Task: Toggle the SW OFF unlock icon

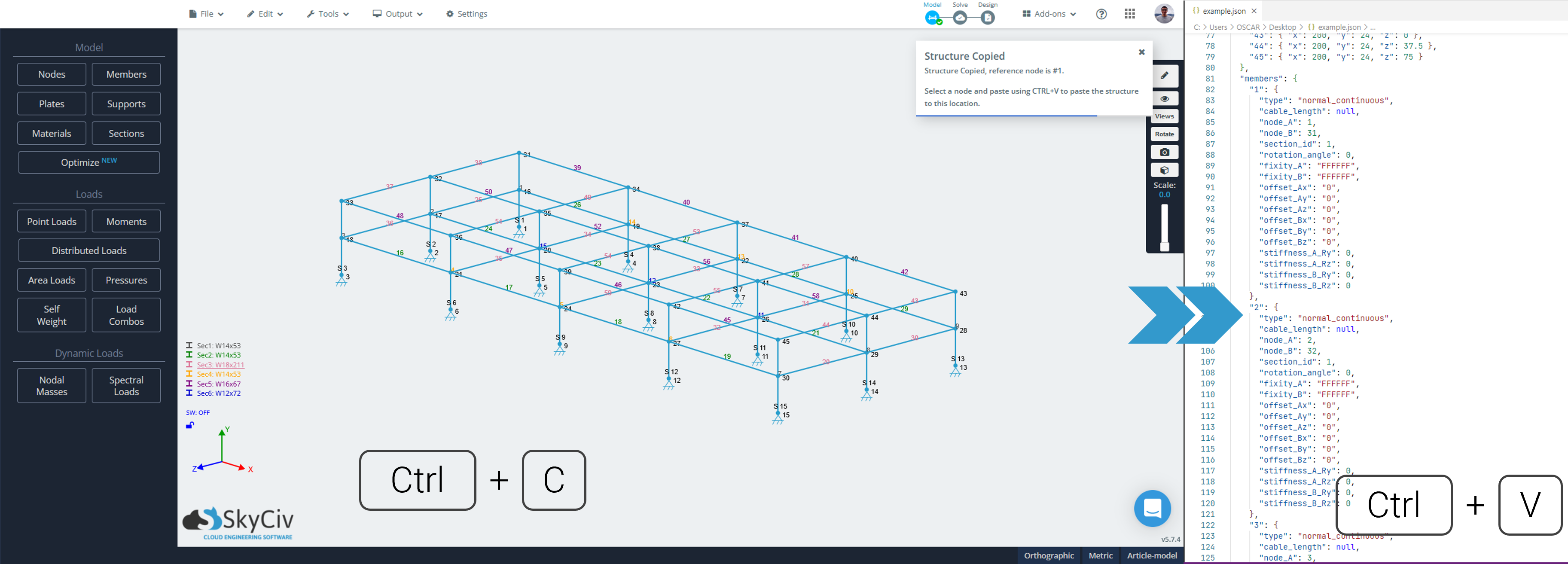Action: 190,425
